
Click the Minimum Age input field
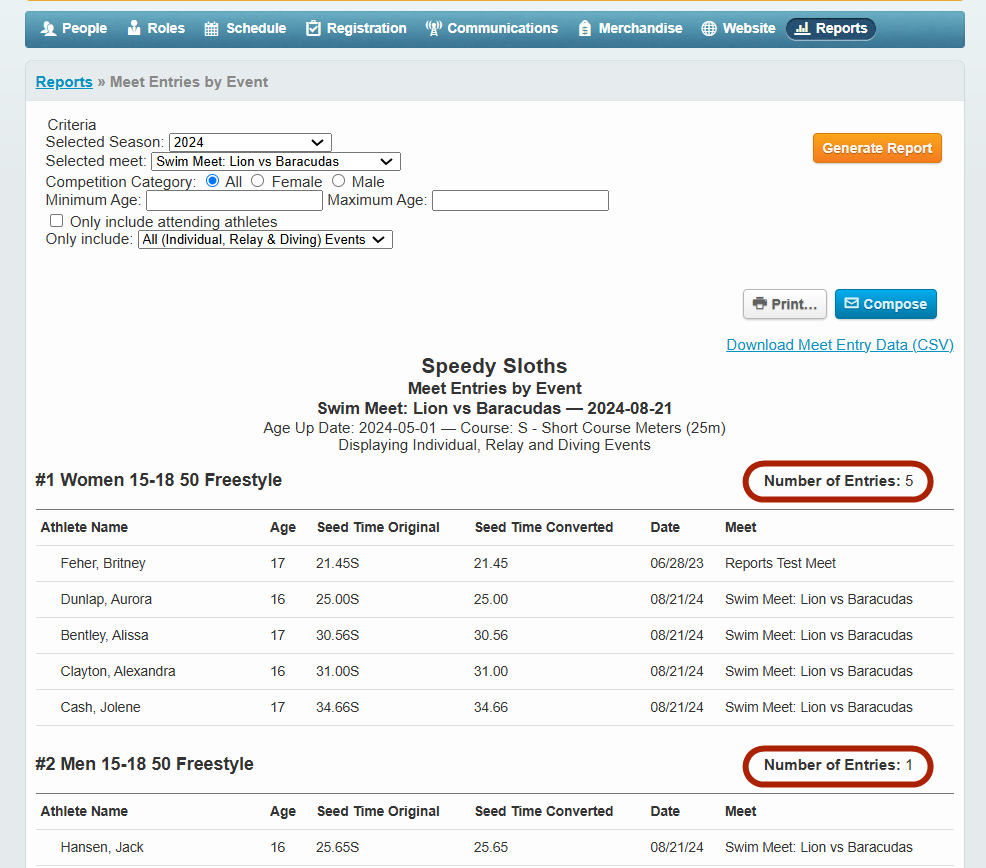pyautogui.click(x=234, y=201)
